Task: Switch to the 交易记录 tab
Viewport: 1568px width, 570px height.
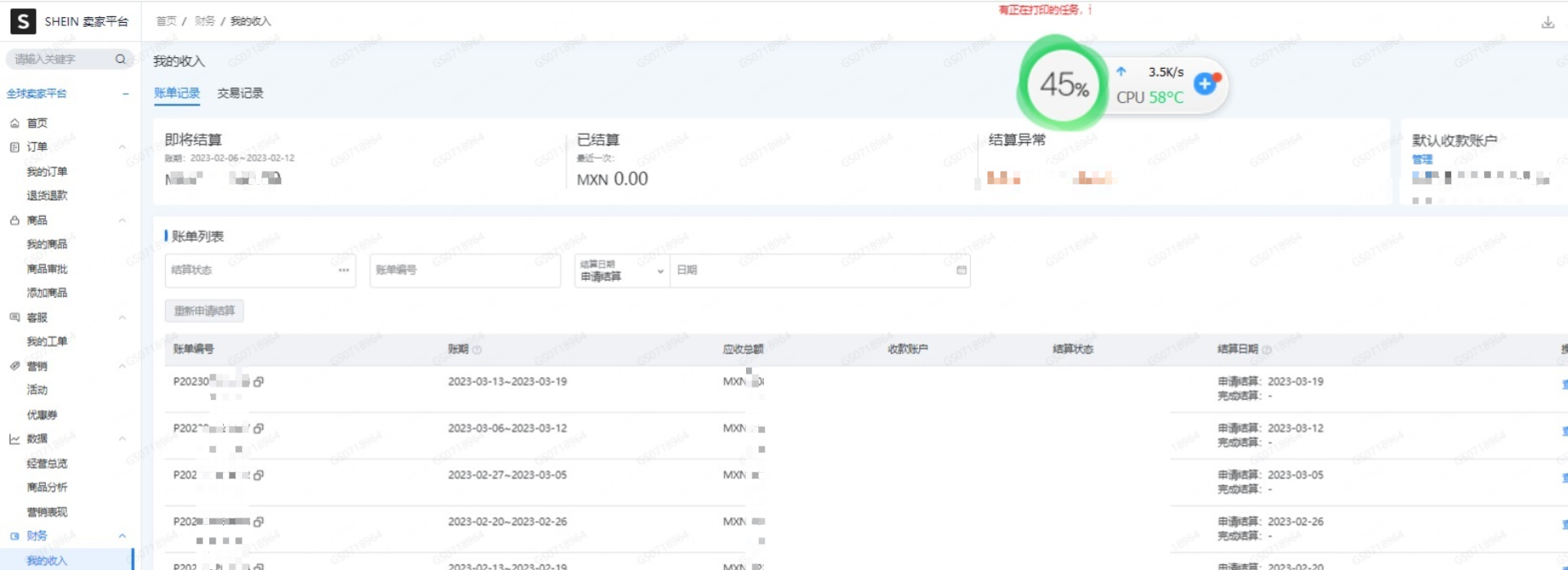Action: (x=240, y=93)
